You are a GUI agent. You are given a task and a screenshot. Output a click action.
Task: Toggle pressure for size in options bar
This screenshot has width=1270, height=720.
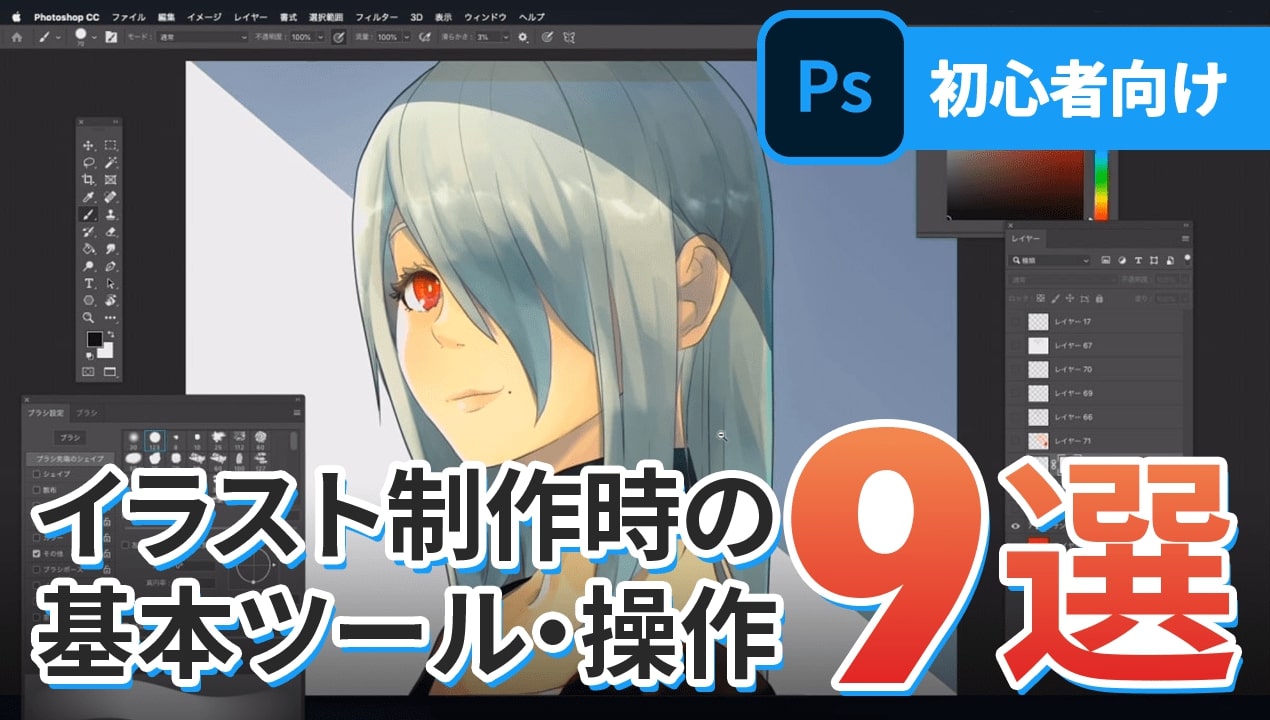coord(547,37)
